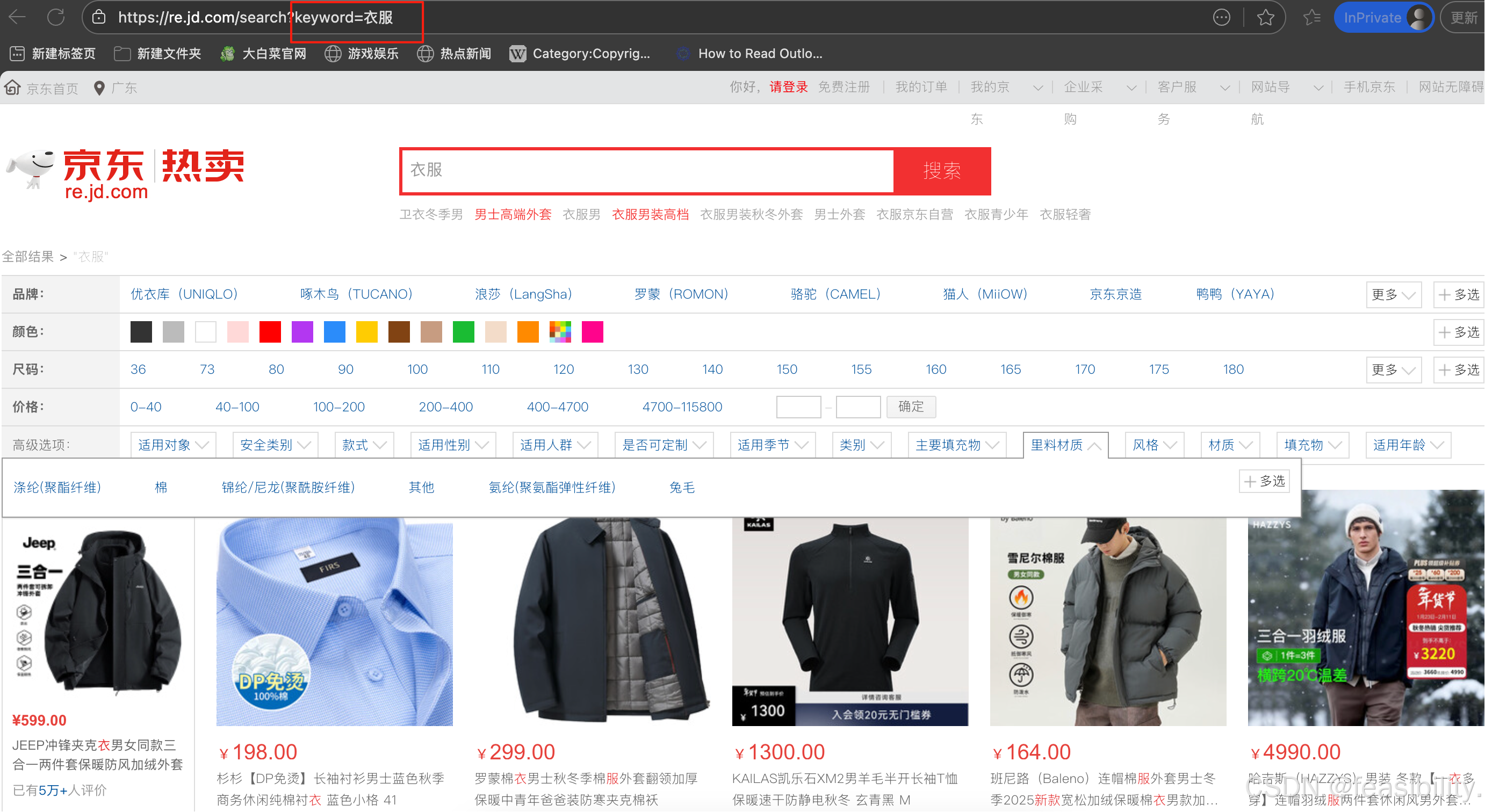Click the JD home house icon
1485x812 pixels.
tap(13, 88)
